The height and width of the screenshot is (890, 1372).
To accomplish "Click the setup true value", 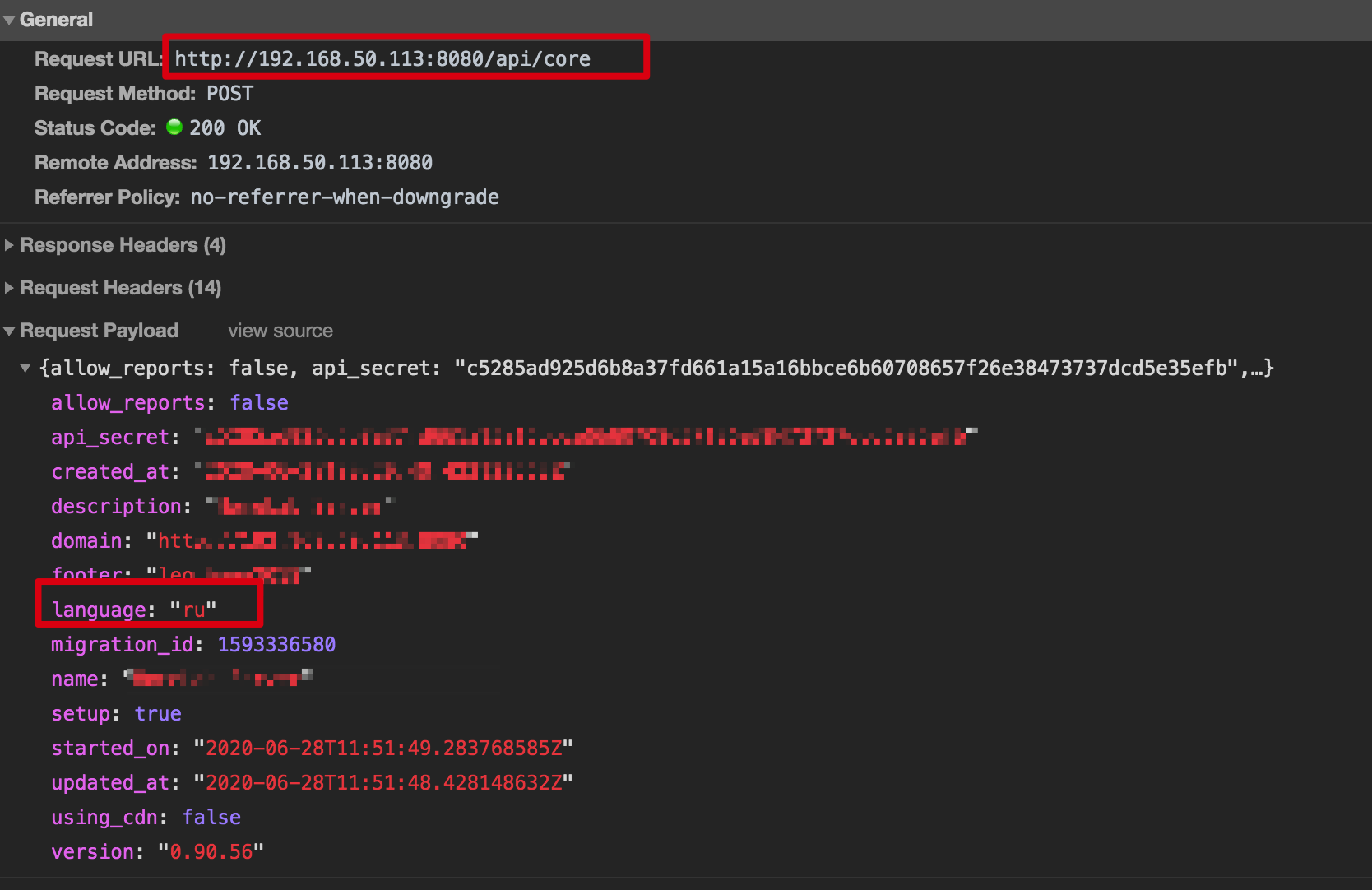I will pos(157,713).
